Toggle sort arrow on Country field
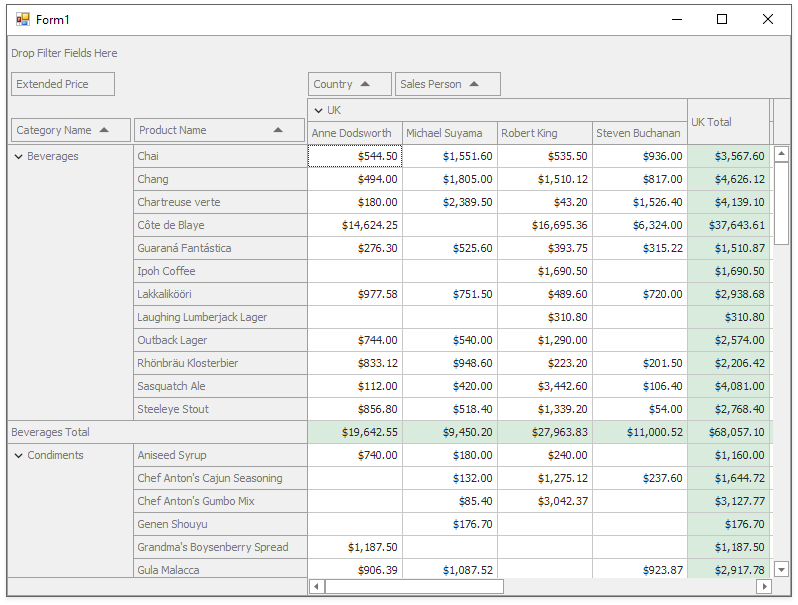 [365, 84]
